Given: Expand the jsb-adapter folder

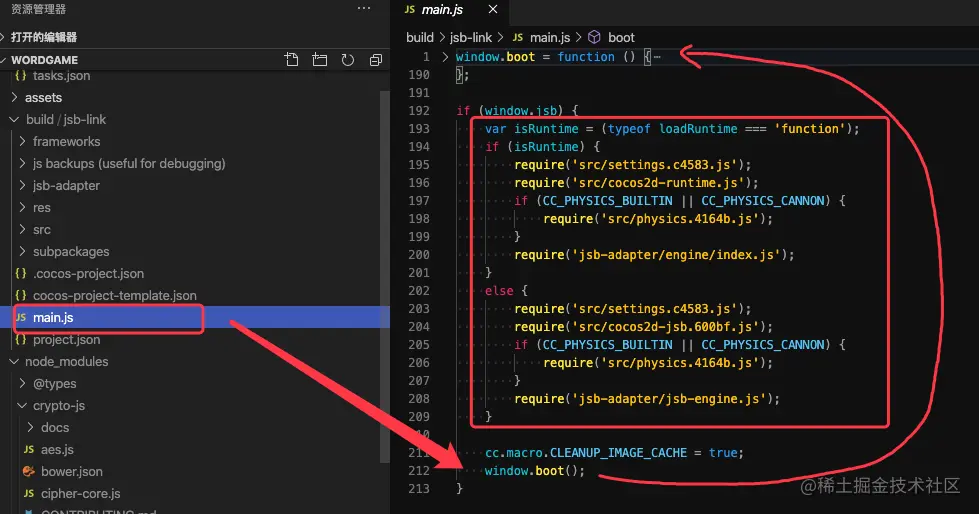Looking at the screenshot, I should (66, 185).
